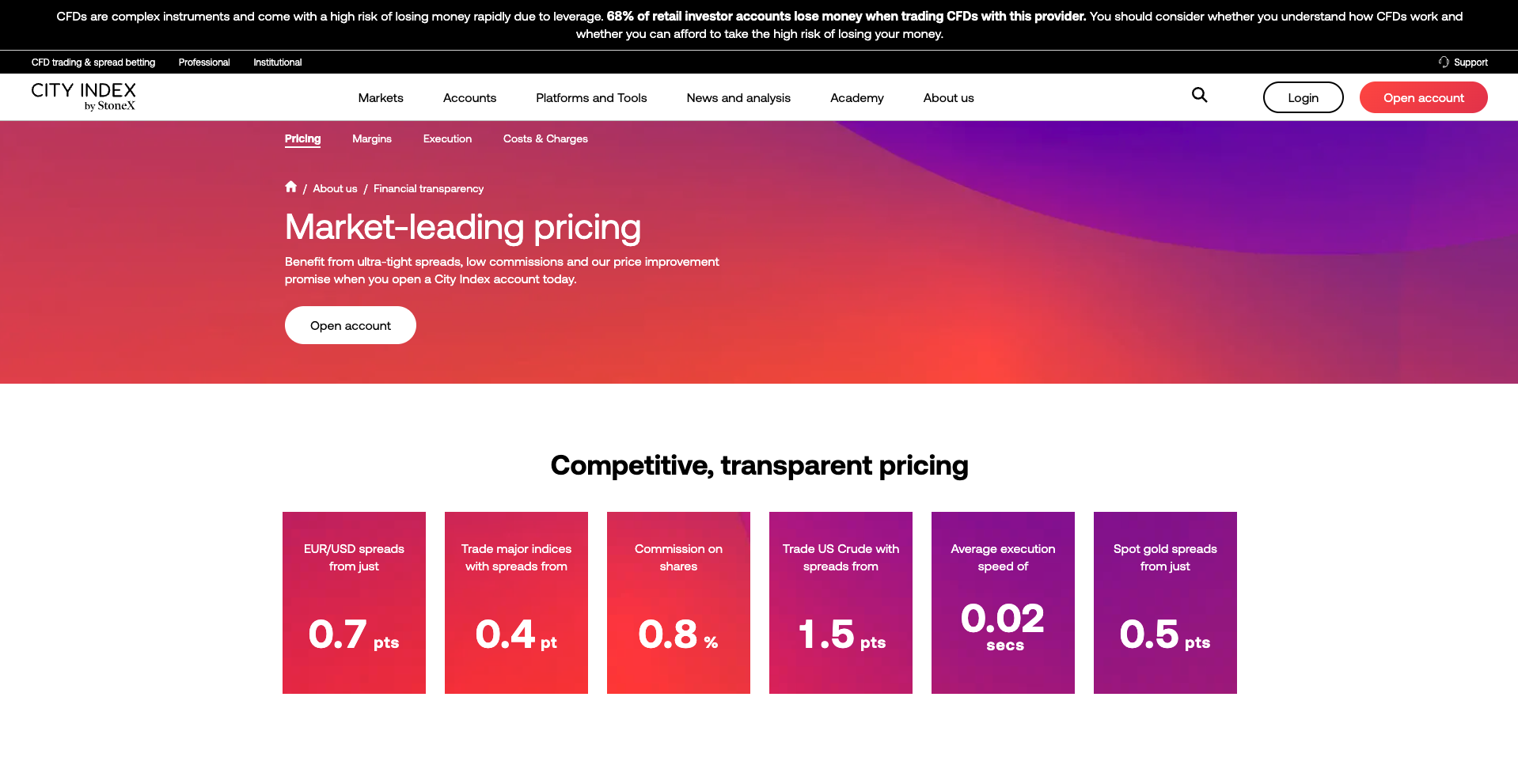The image size is (1518, 784).
Task: Open the Institutional link in top bar
Action: (x=277, y=62)
